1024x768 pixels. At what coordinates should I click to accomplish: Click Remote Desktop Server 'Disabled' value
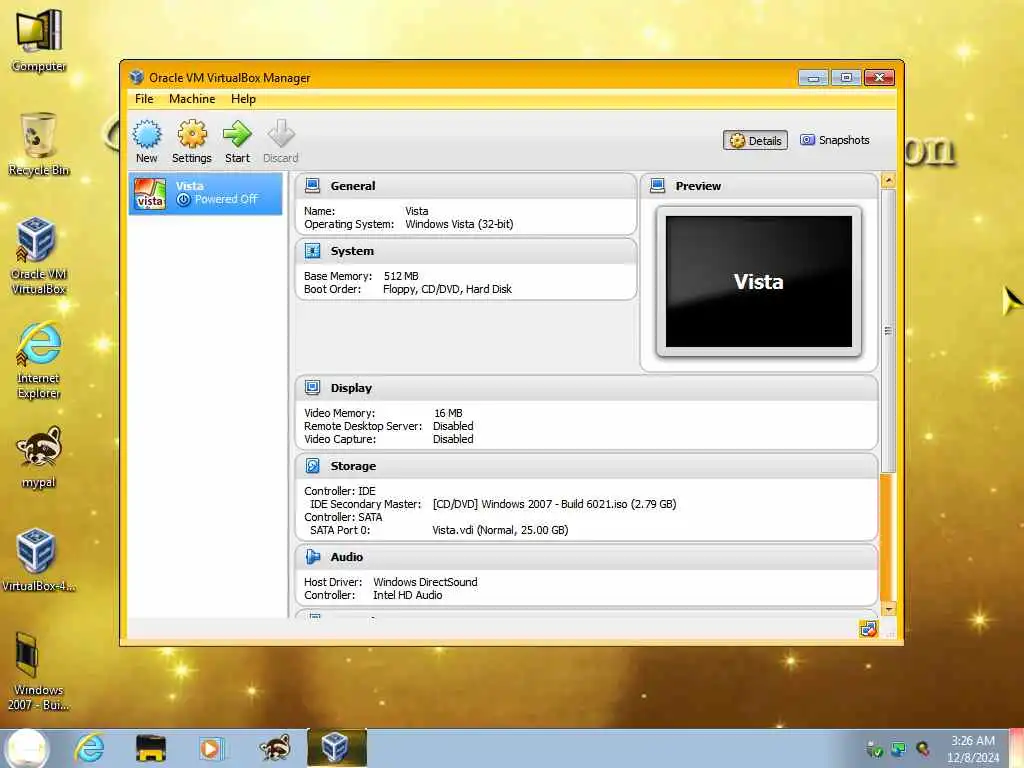pyautogui.click(x=453, y=426)
